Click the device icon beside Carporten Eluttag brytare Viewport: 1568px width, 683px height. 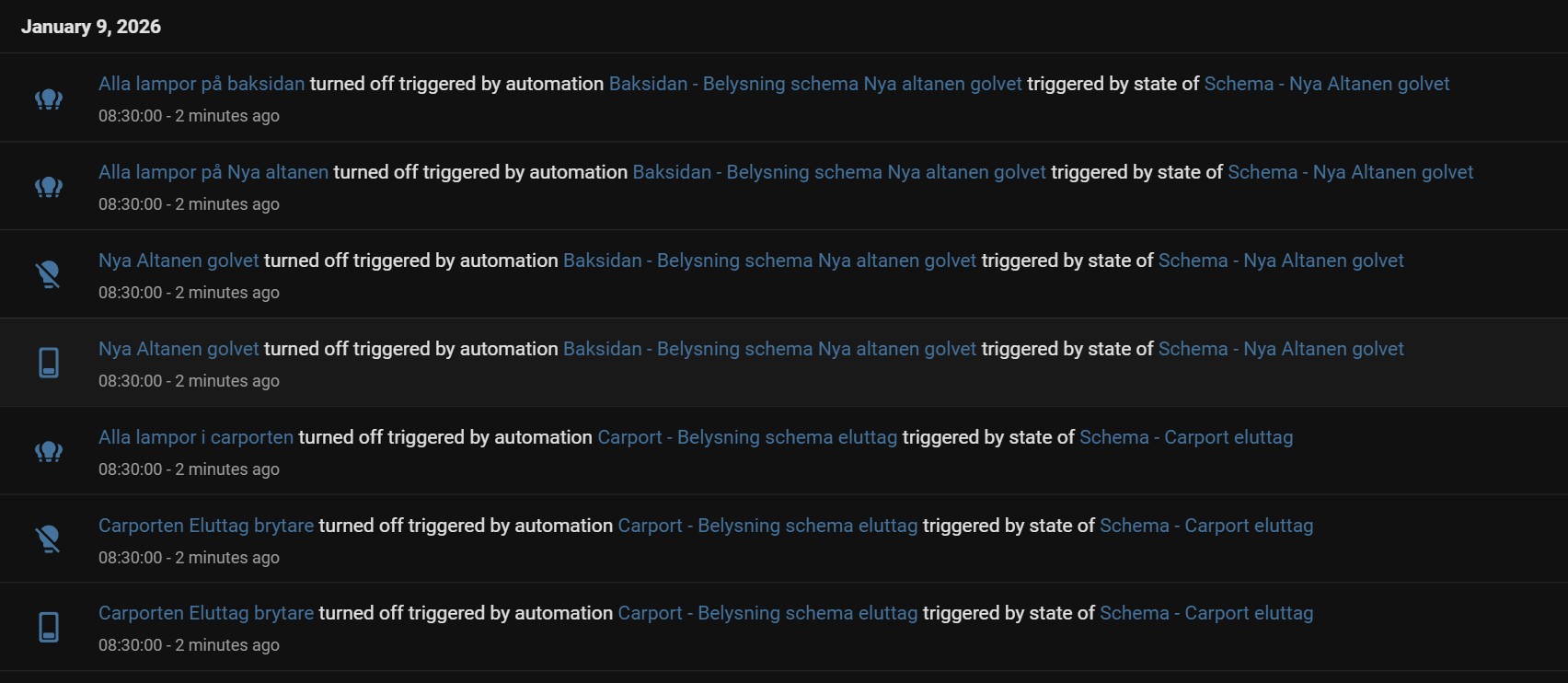(49, 627)
